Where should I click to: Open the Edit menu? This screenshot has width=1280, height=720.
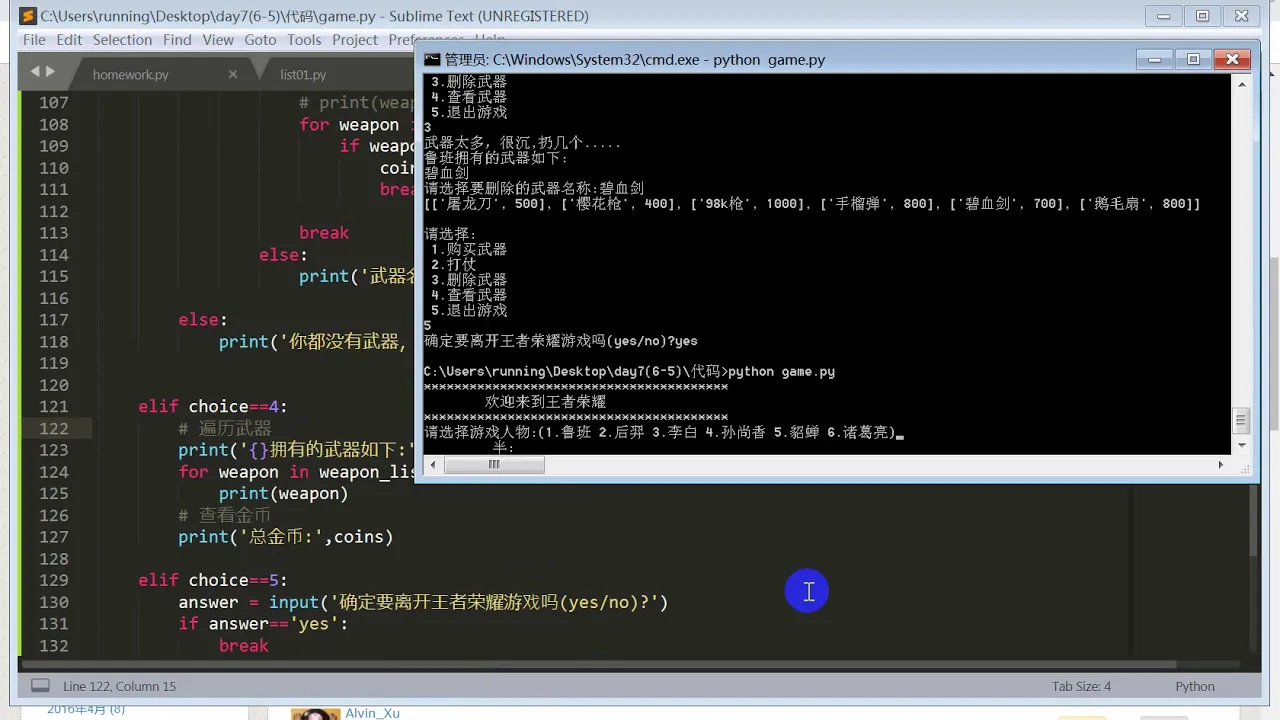point(69,40)
